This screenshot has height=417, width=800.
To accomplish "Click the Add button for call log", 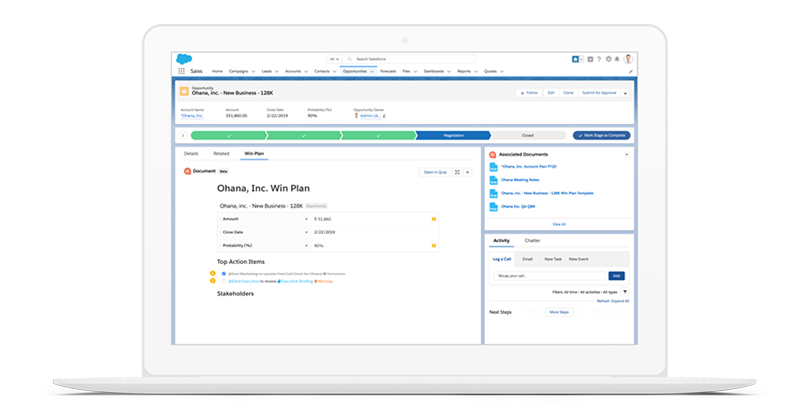I will (x=616, y=276).
